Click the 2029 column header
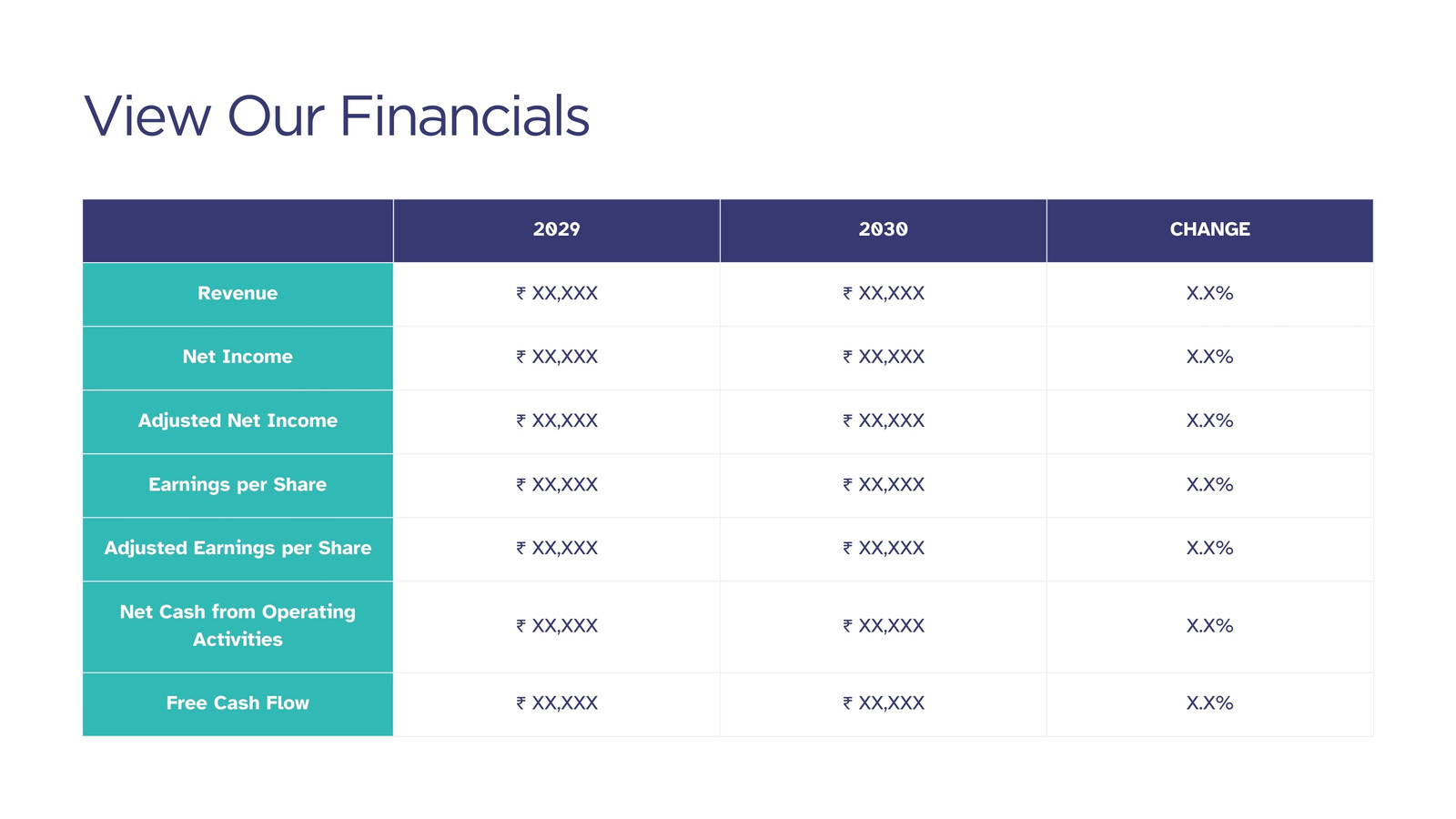This screenshot has height=819, width=1456. [x=556, y=230]
